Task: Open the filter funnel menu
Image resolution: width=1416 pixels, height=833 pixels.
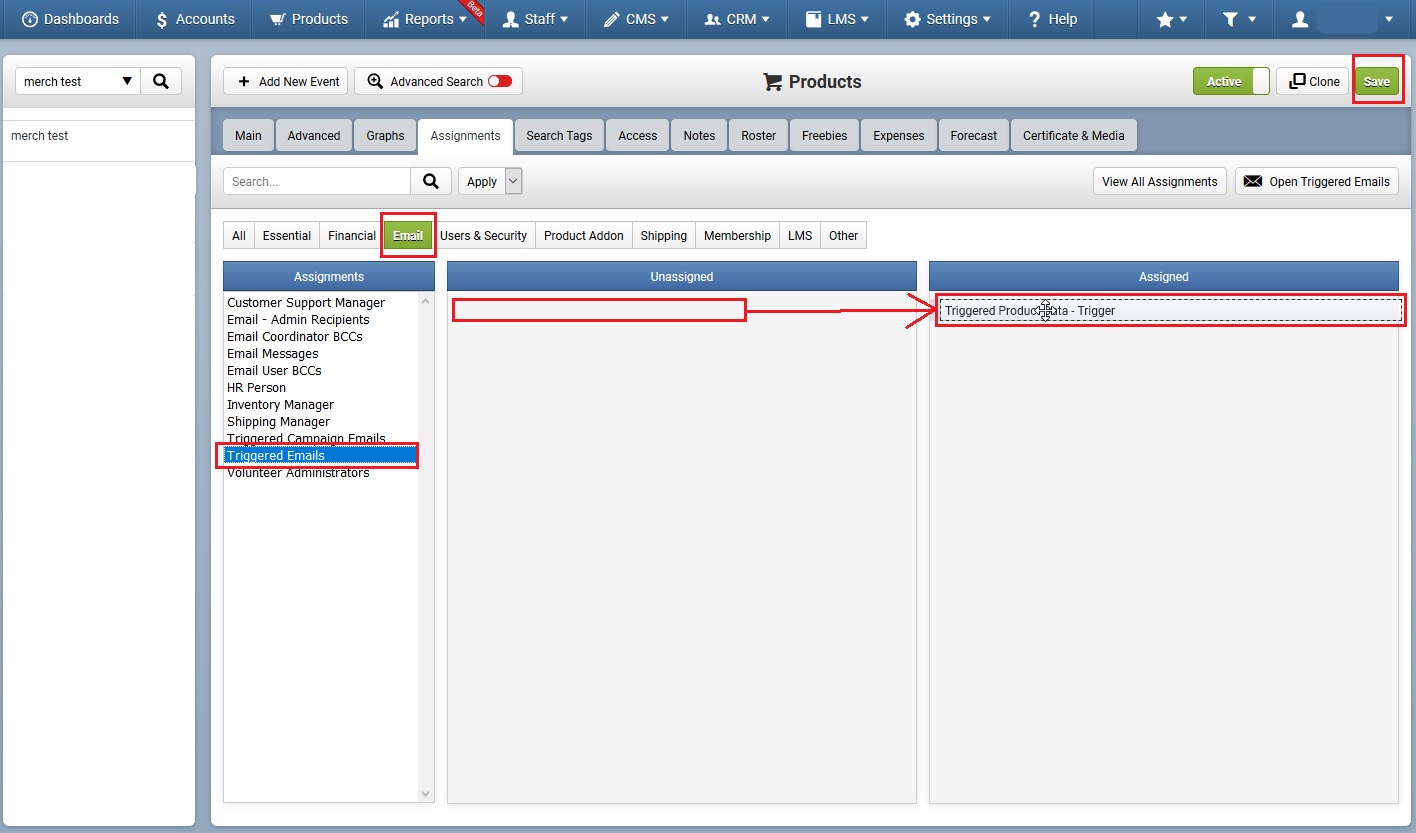Action: point(1239,19)
